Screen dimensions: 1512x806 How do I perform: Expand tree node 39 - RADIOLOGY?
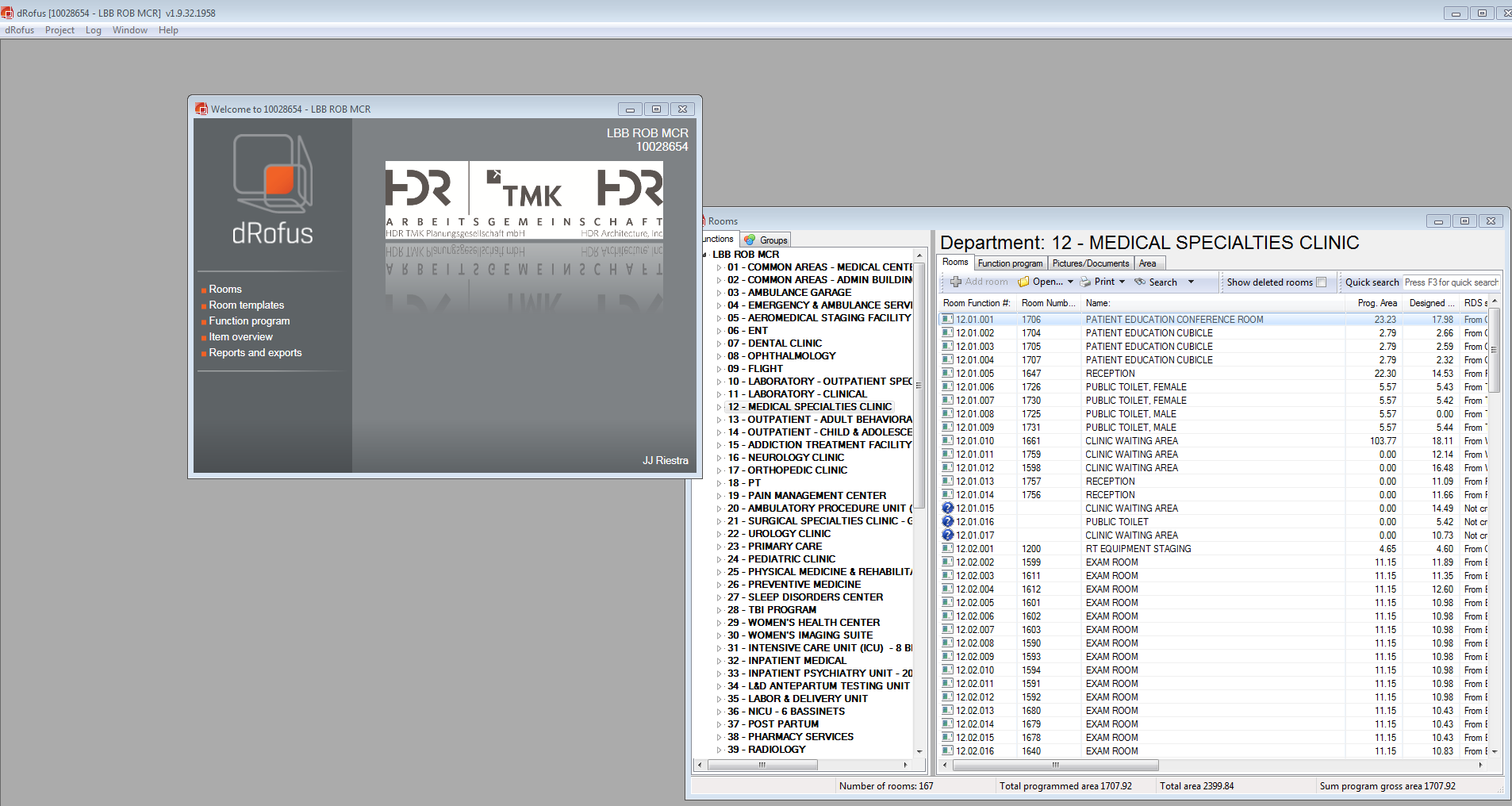[720, 750]
